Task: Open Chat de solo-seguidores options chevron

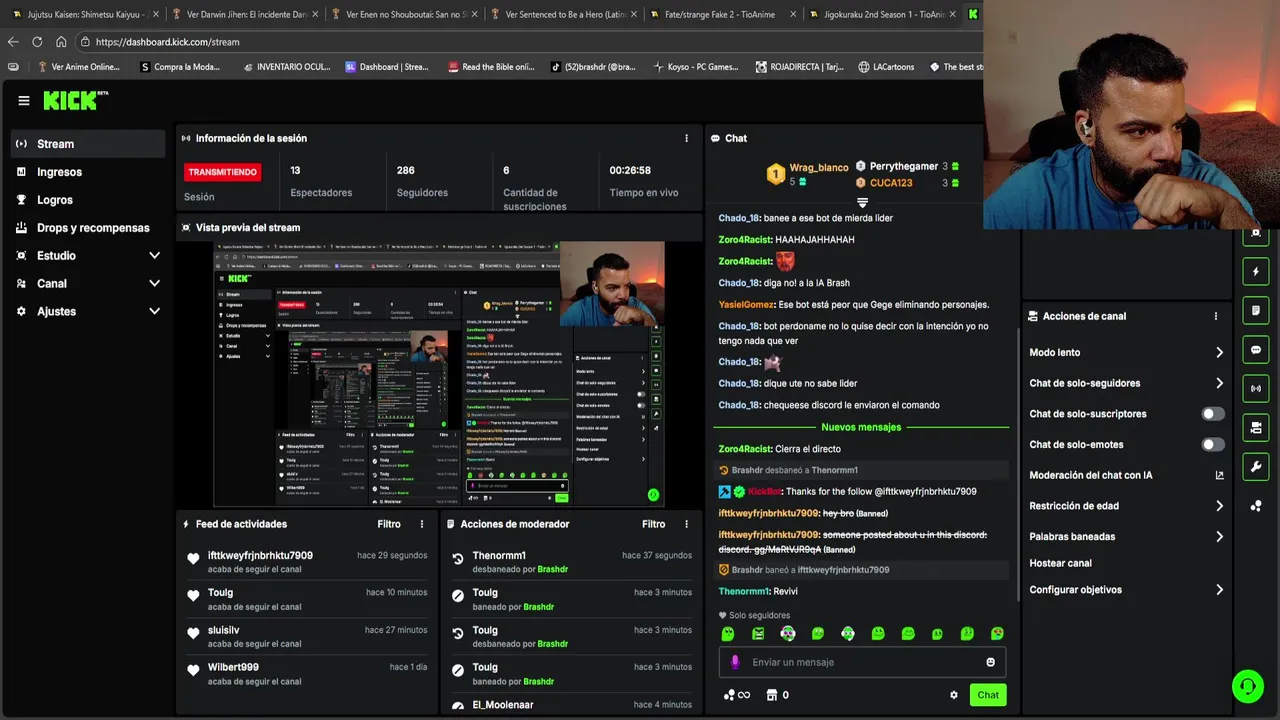Action: [1219, 383]
